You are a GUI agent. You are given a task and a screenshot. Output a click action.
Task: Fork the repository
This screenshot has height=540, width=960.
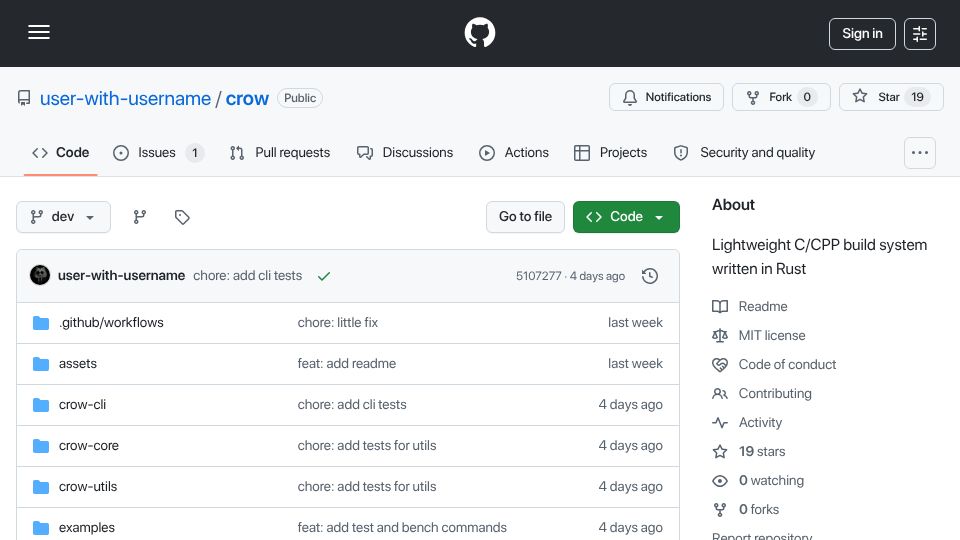point(781,97)
